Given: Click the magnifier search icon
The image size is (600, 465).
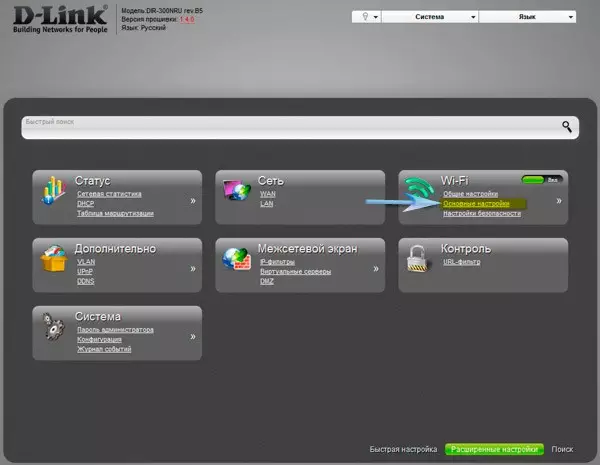Looking at the screenshot, I should pyautogui.click(x=567, y=127).
